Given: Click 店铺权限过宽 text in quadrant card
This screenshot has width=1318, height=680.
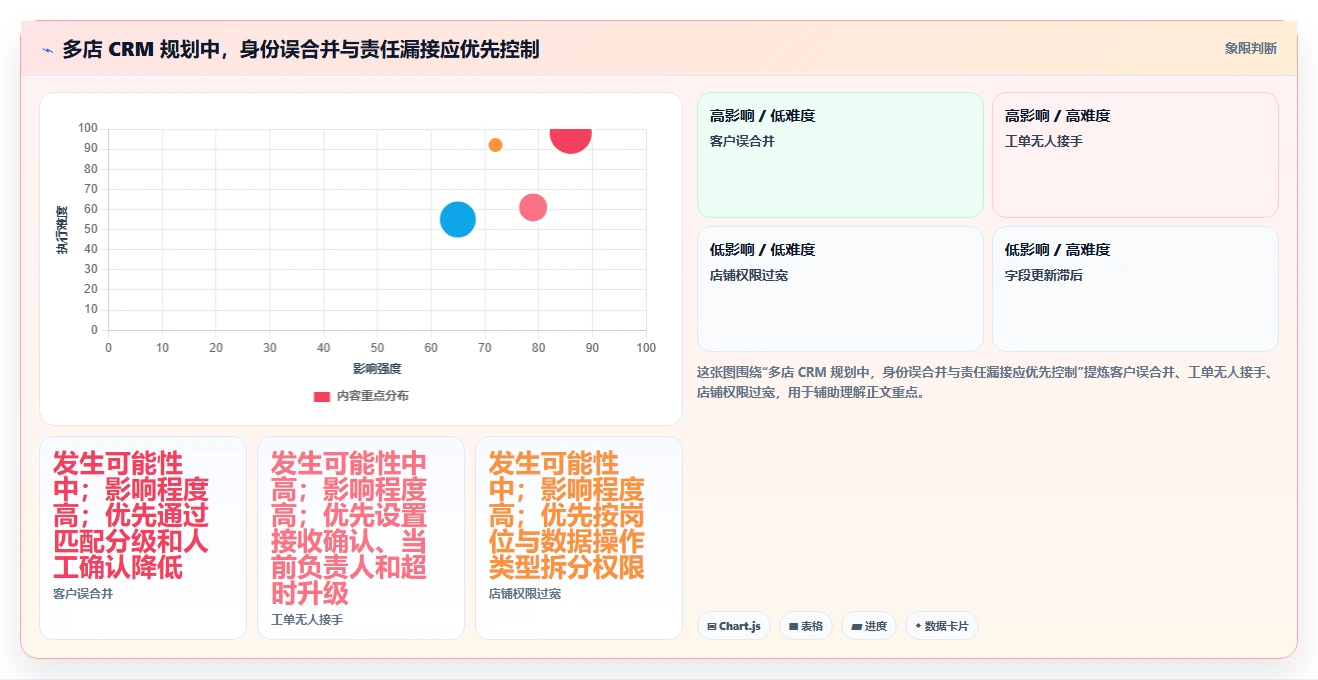Looking at the screenshot, I should tap(749, 275).
